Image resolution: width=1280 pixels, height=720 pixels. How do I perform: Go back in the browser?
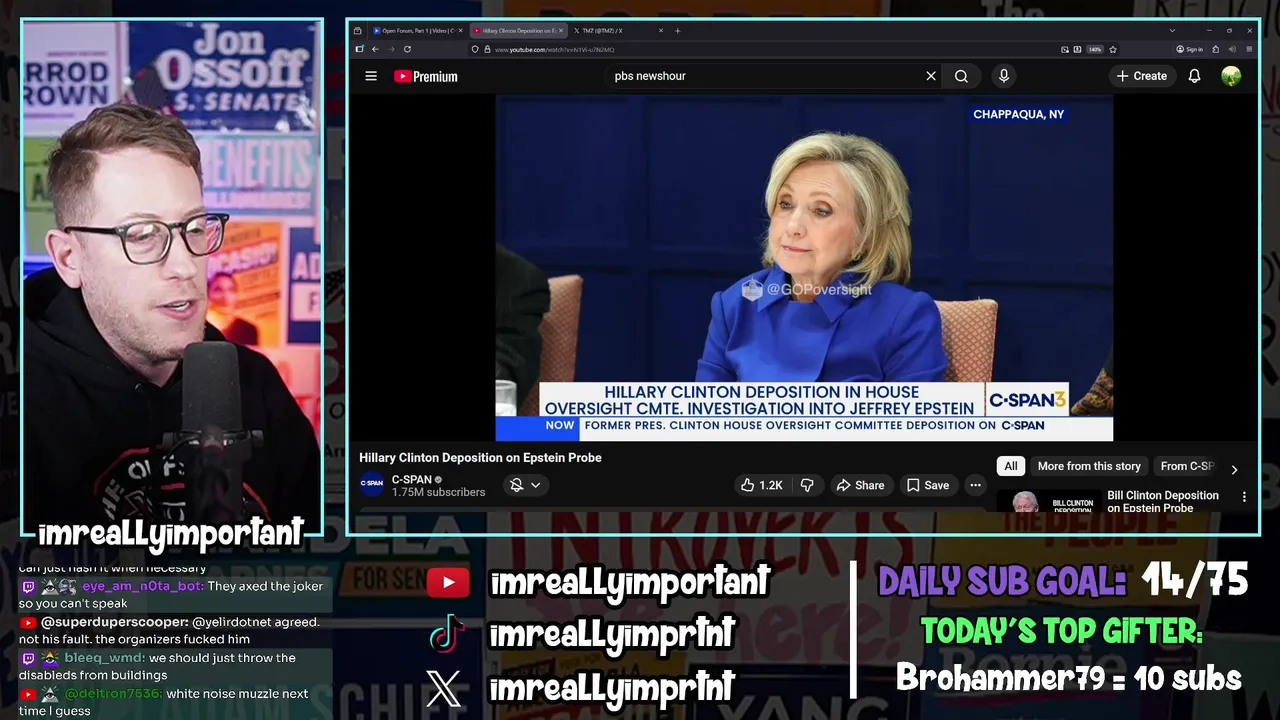click(x=375, y=49)
